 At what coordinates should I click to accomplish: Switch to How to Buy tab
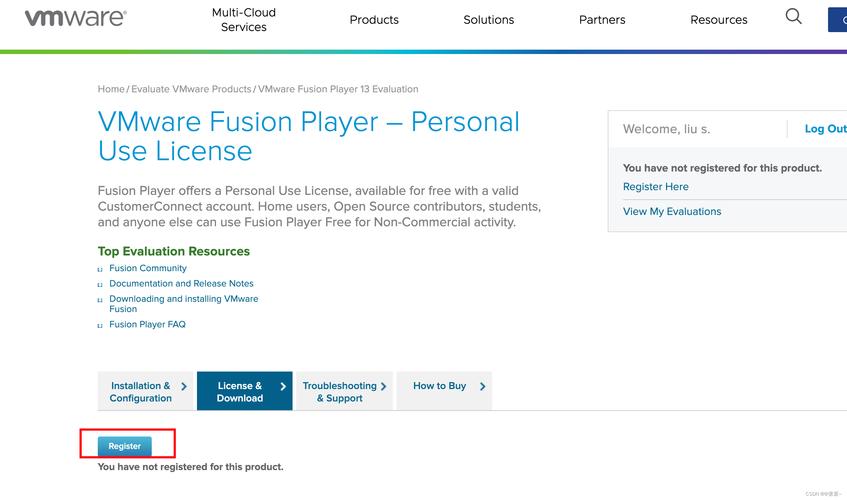click(x=444, y=391)
